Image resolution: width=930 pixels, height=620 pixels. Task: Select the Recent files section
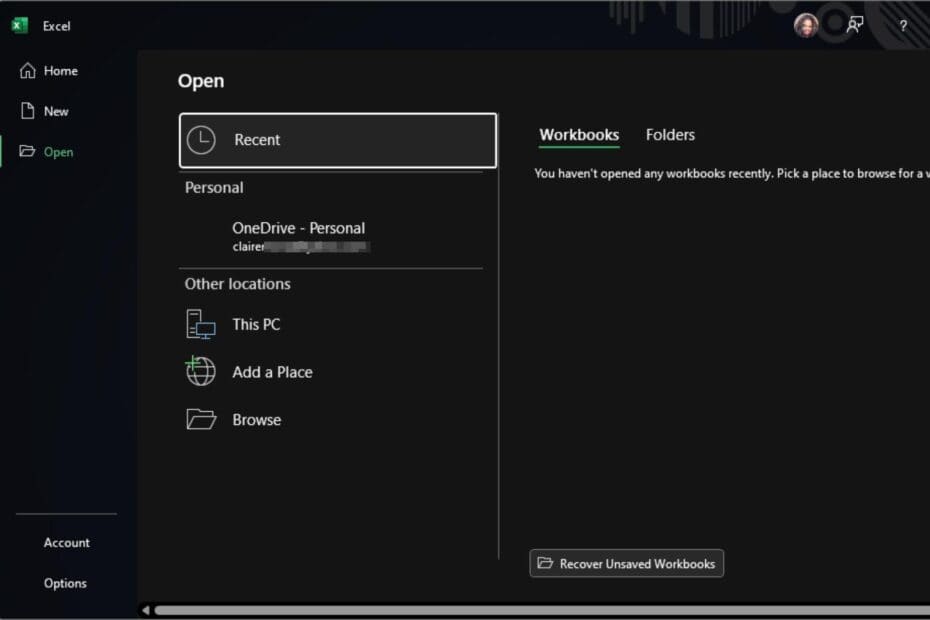pyautogui.click(x=258, y=140)
